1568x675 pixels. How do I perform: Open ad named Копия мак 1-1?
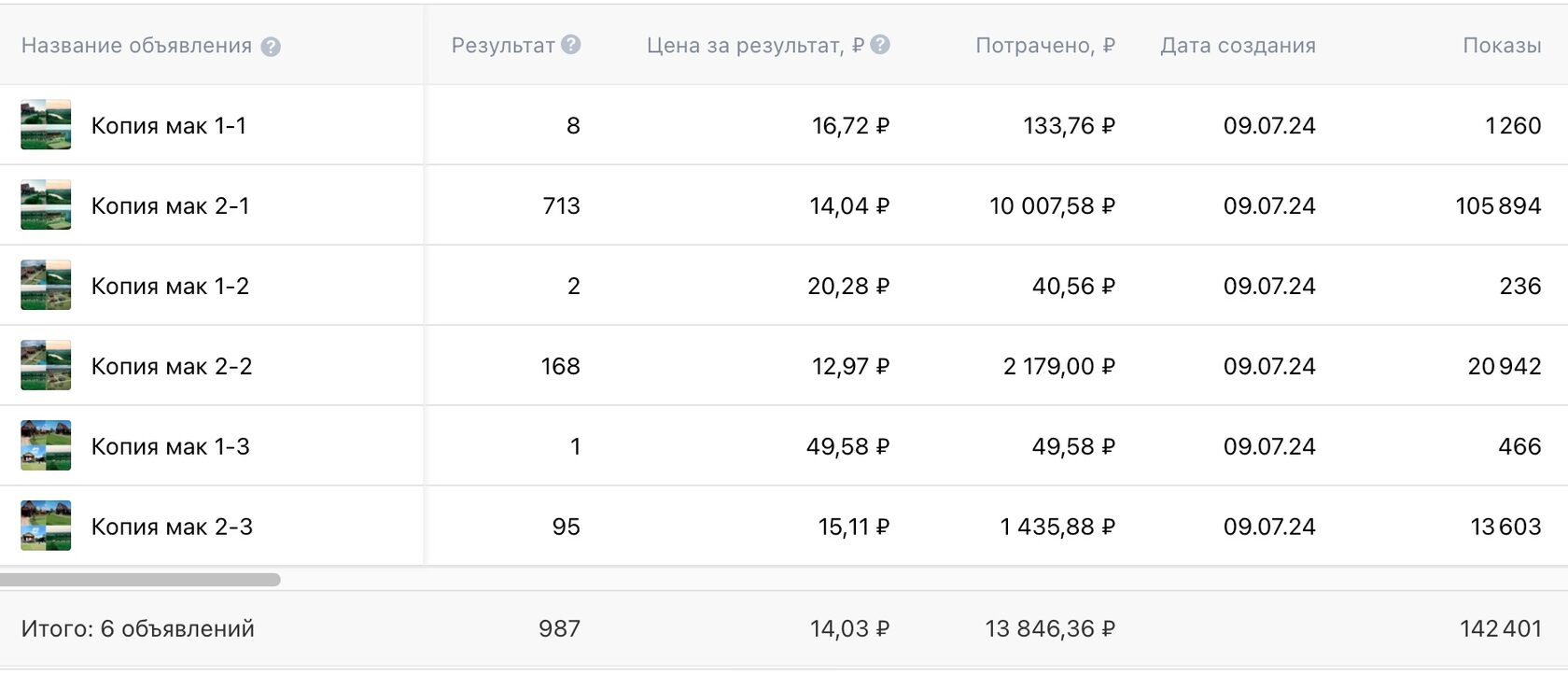[x=169, y=126]
